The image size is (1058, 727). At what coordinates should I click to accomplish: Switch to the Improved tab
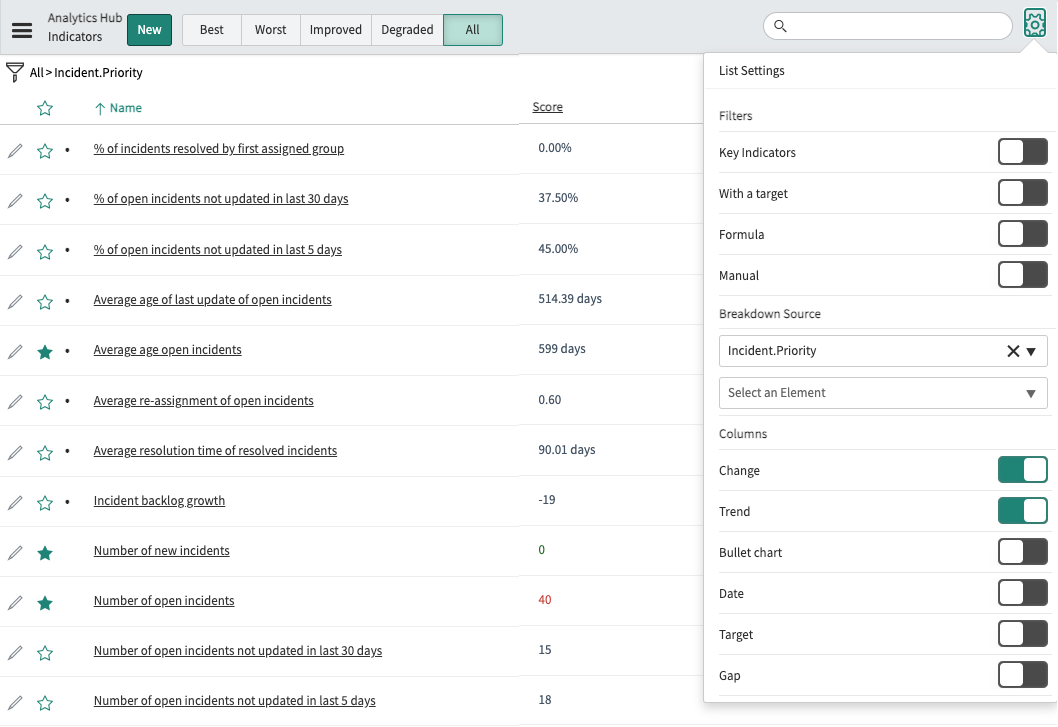[336, 30]
